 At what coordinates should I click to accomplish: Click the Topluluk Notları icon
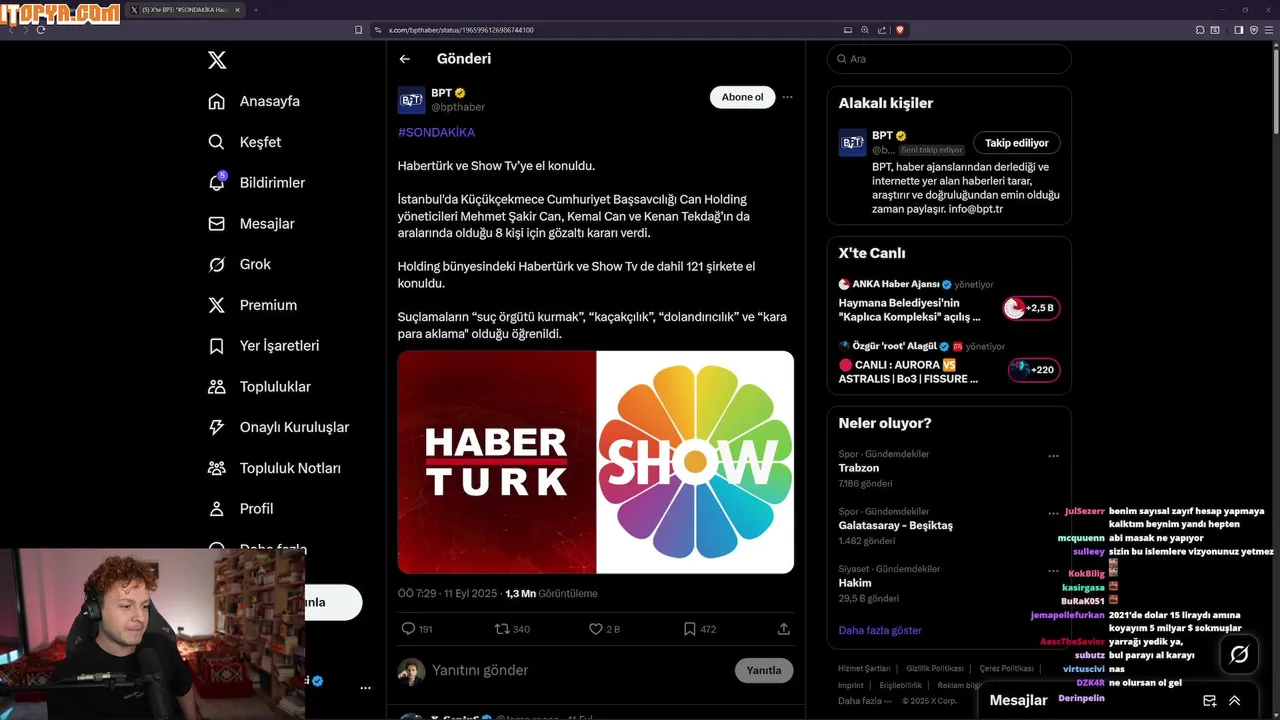click(217, 468)
